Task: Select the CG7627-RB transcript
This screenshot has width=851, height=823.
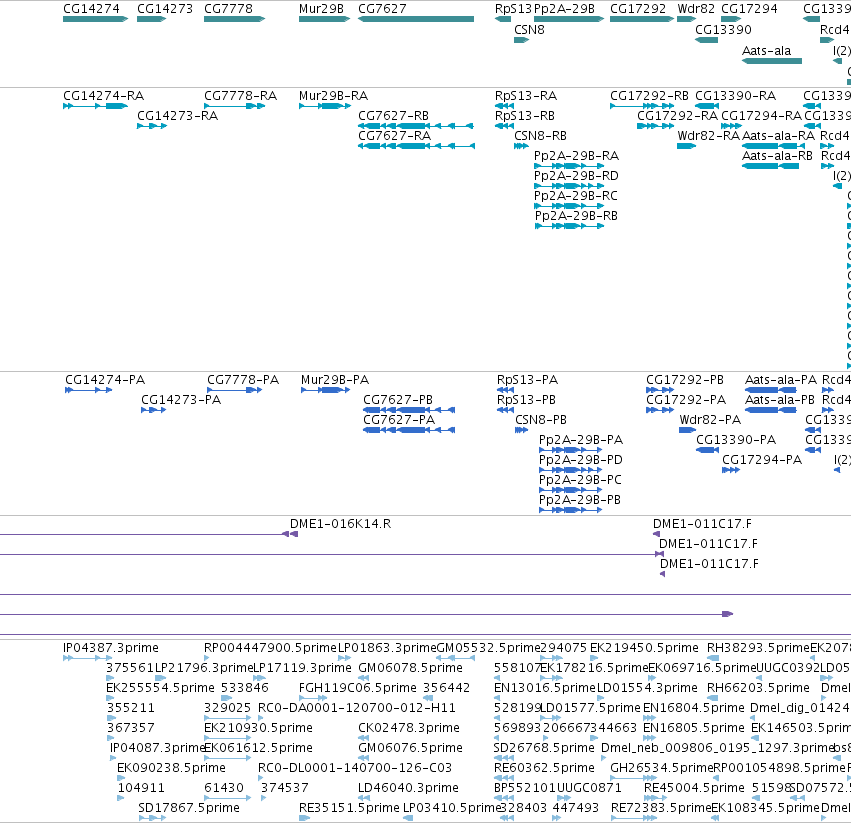Action: 416,126
